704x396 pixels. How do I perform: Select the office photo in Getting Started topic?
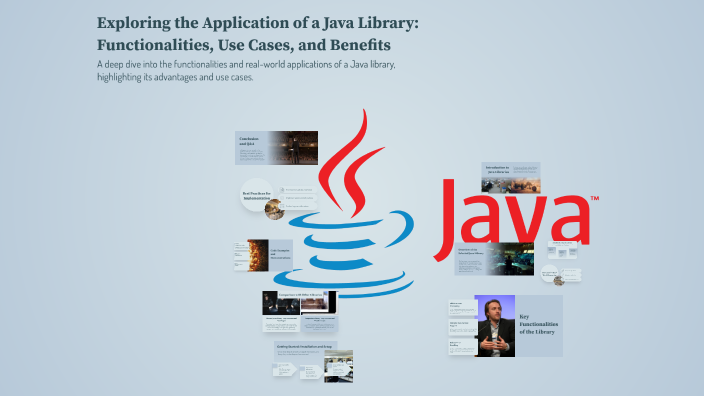339,366
